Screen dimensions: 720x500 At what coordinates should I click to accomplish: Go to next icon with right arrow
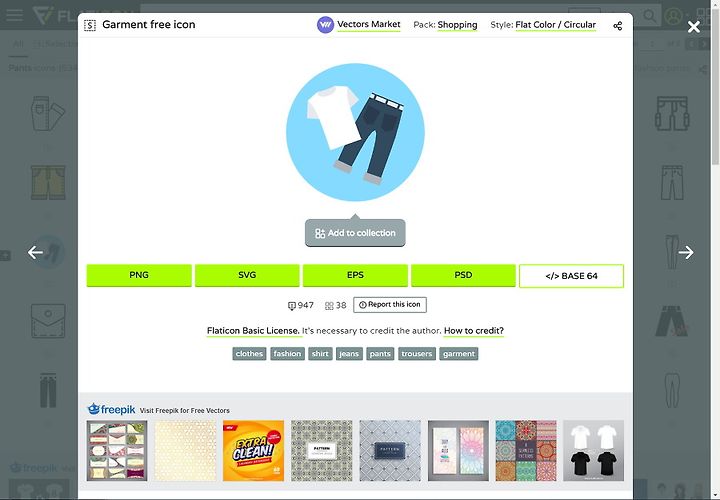point(686,252)
